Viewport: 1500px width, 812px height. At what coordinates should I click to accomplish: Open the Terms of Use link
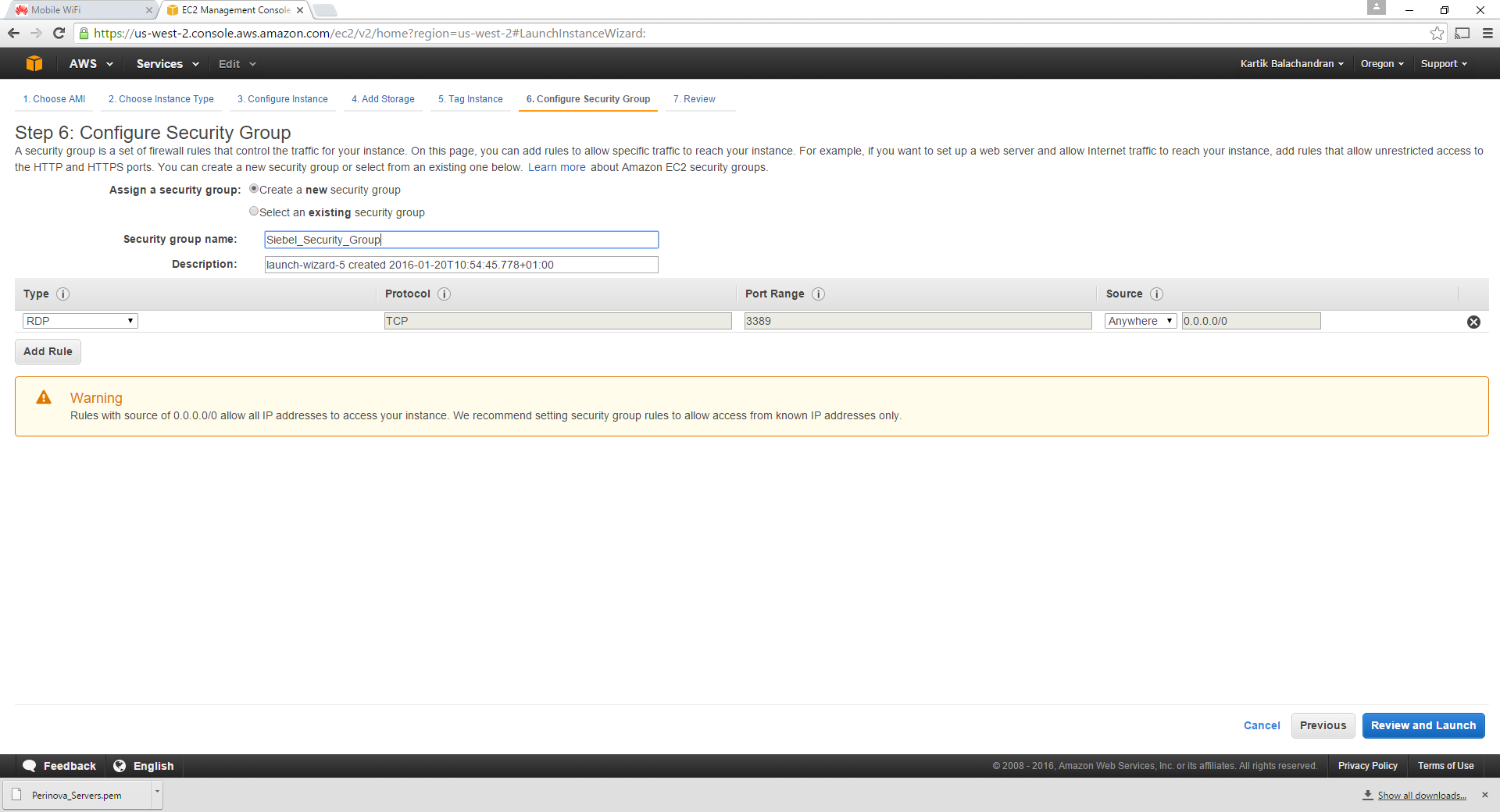[x=1445, y=766]
